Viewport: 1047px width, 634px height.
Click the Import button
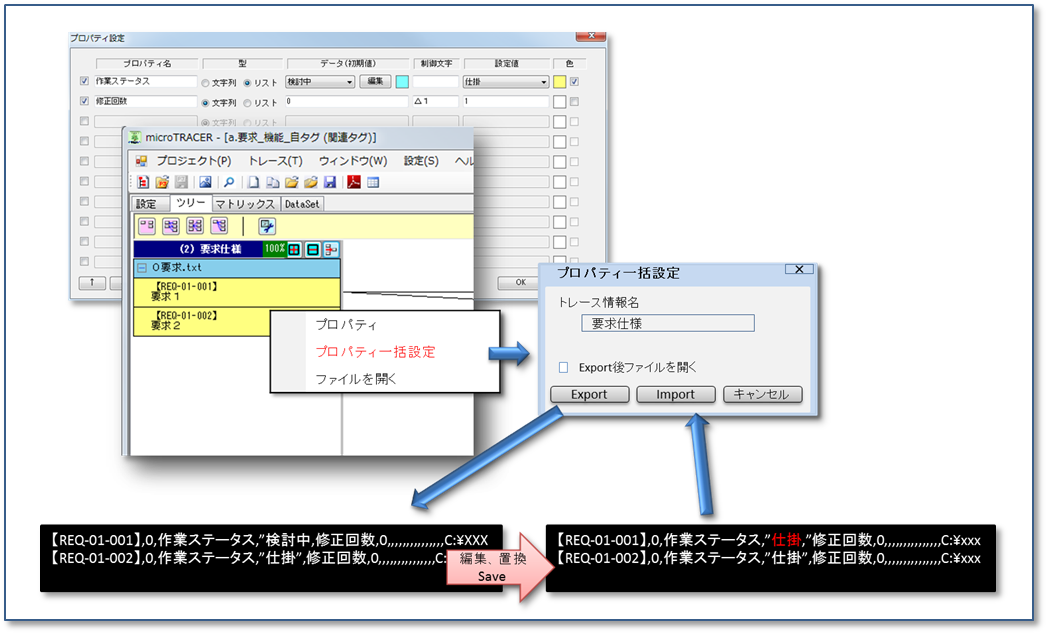tap(675, 394)
